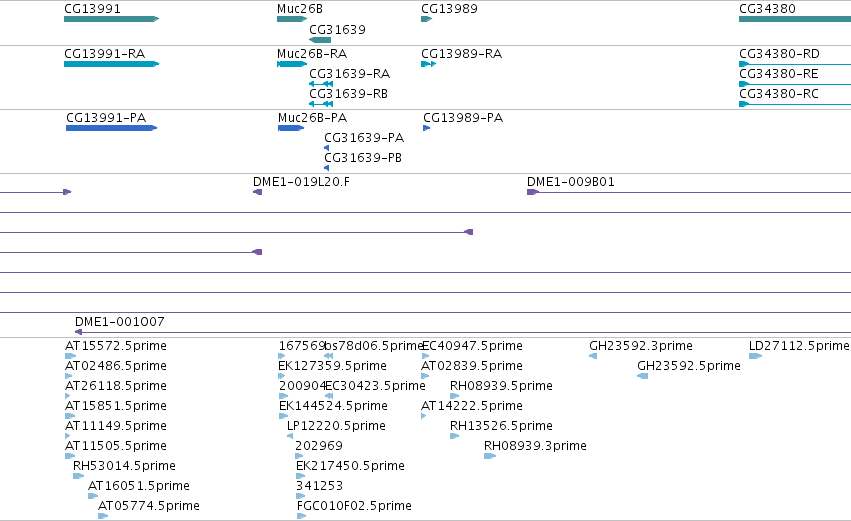Click transcript CG31639-RB

point(348,93)
